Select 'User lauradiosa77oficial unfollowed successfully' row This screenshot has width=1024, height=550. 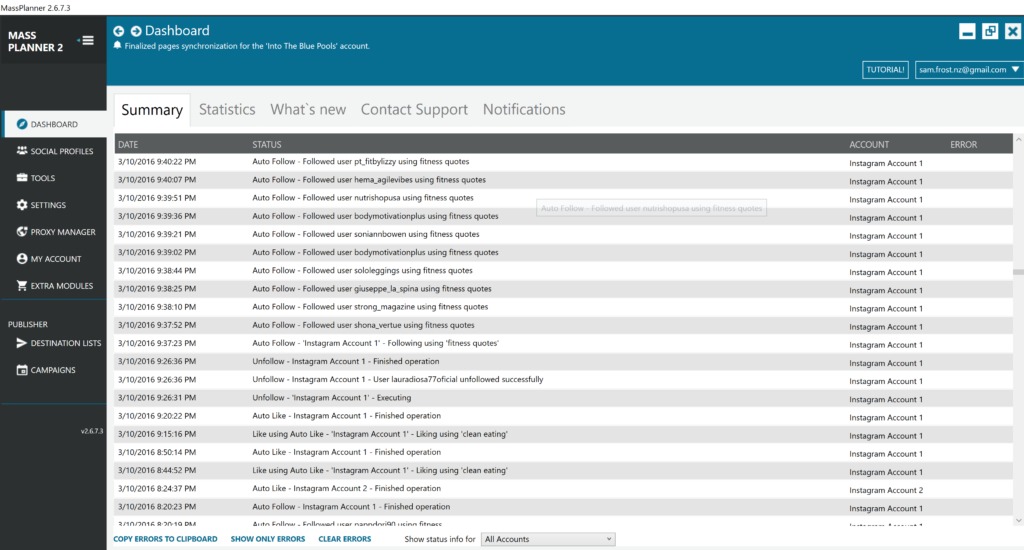point(564,380)
